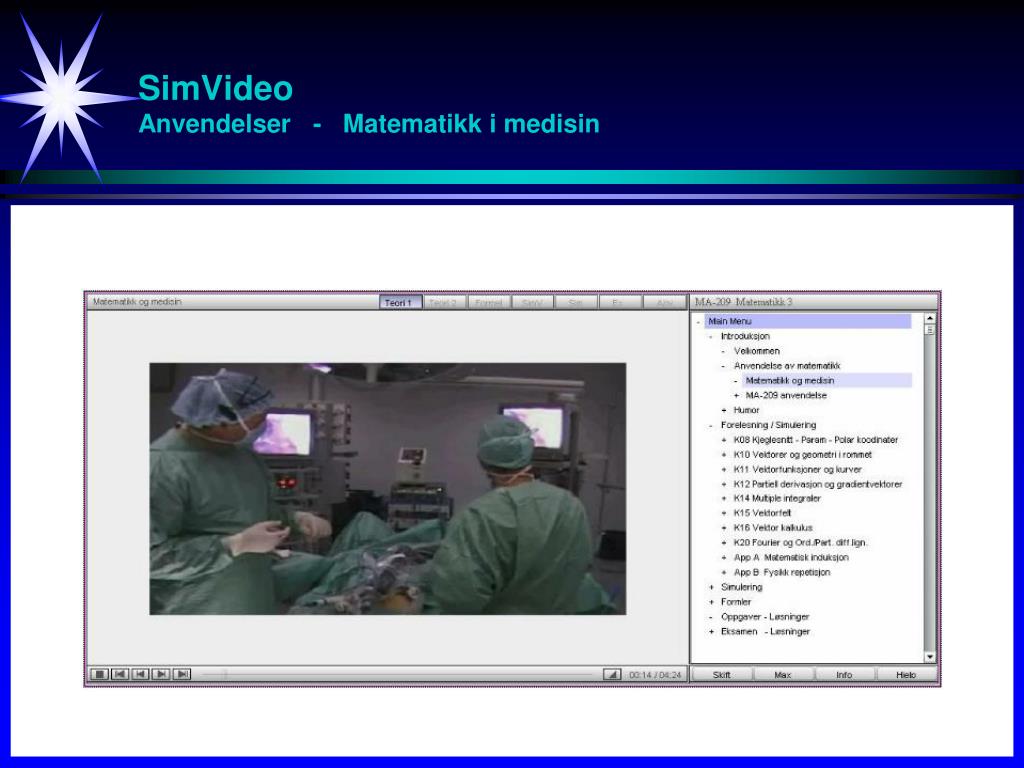Select the Formler label
This screenshot has height=768, width=1024.
point(736,602)
